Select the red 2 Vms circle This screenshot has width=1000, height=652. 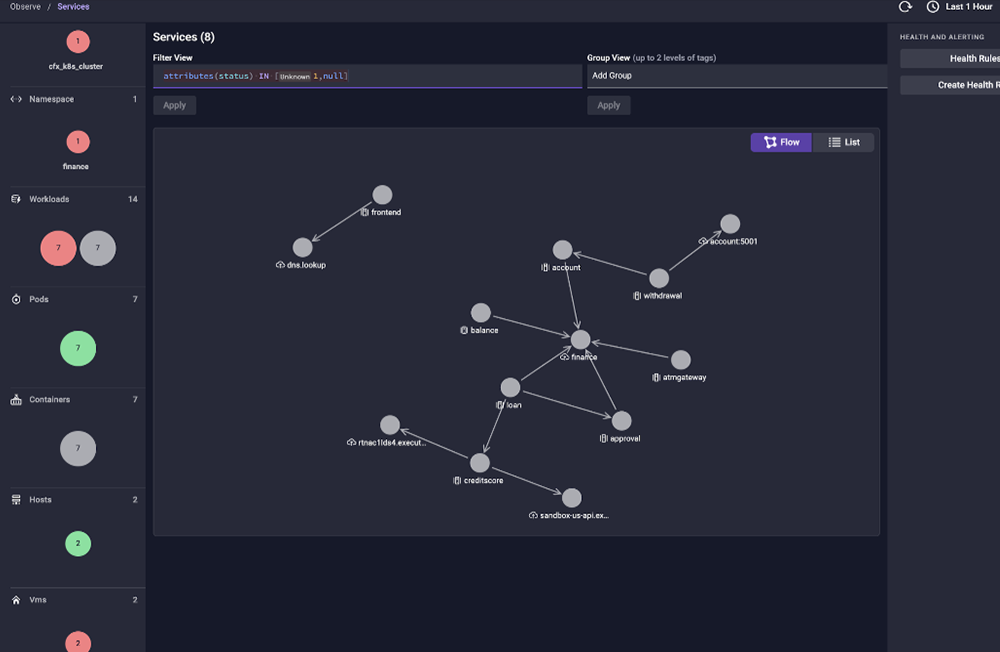[x=78, y=642]
